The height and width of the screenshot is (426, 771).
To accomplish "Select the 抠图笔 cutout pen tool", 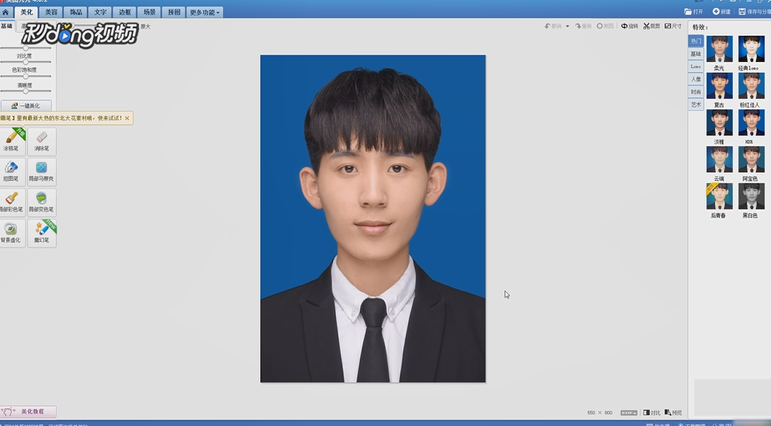I will click(11, 172).
